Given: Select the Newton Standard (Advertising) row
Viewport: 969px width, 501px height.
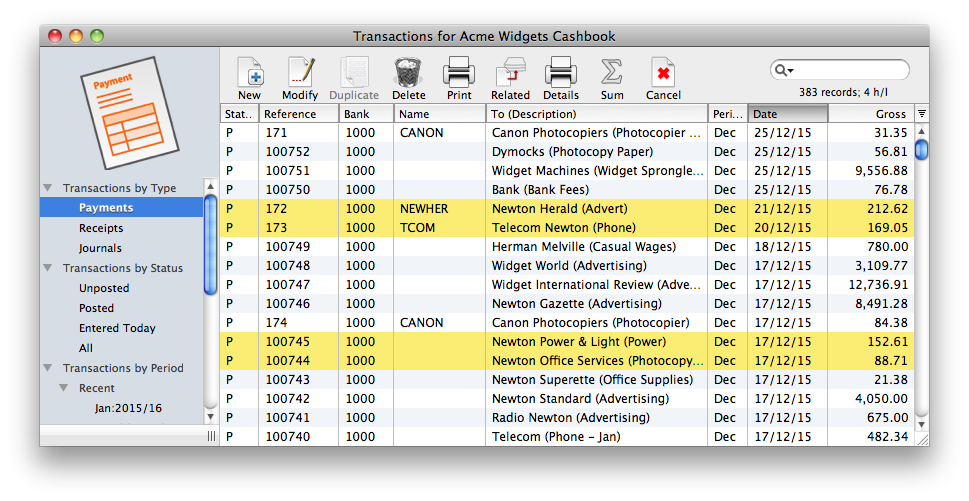Looking at the screenshot, I should 567,398.
